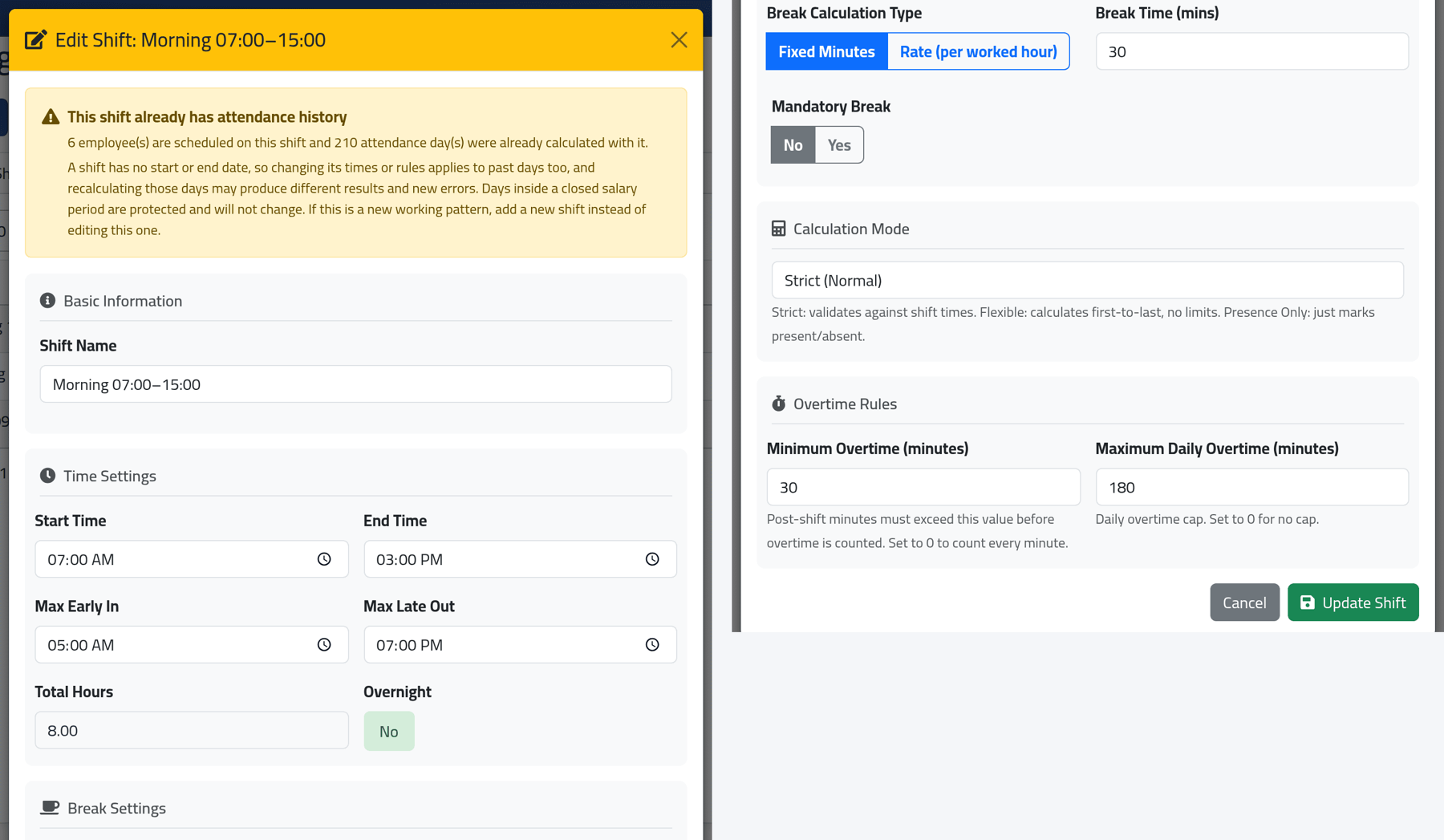Click the 'Edit Shift: Morning 07:00–15:00' title
This screenshot has width=1444, height=840.
coord(190,40)
